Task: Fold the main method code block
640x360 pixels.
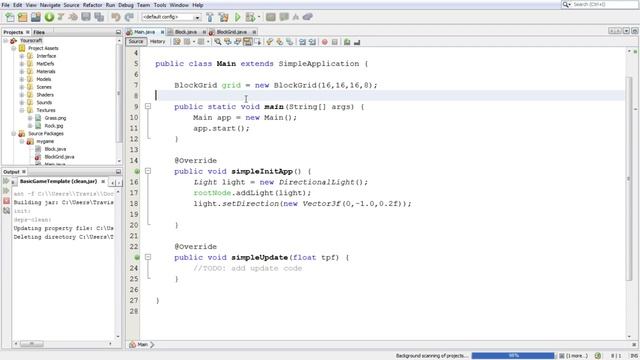Action: 148,107
